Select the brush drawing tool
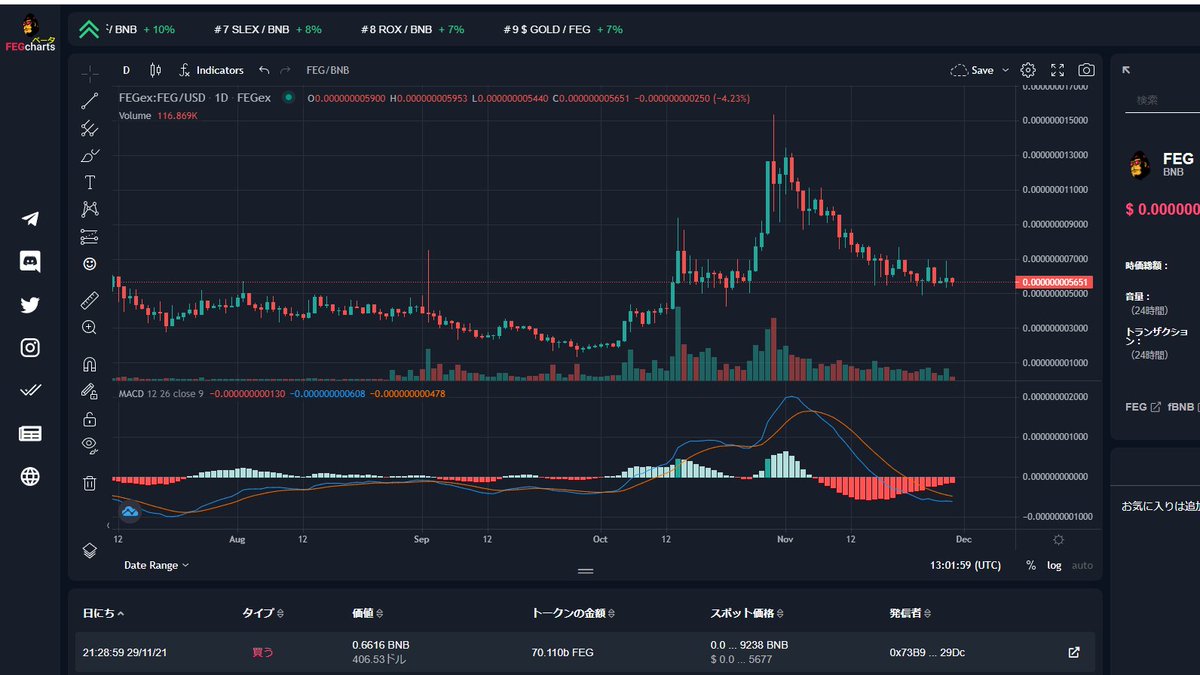Viewport: 1200px width, 675px height. click(89, 155)
